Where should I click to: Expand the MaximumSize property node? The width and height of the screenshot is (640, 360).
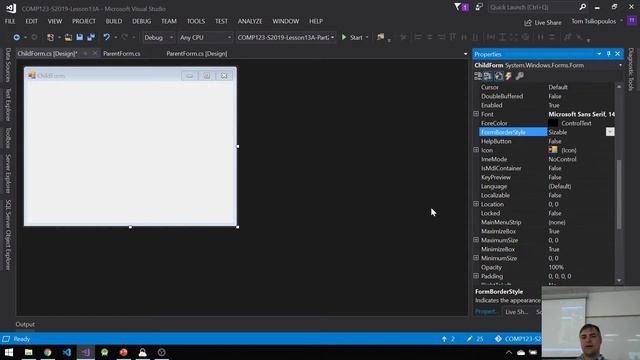pyautogui.click(x=476, y=240)
